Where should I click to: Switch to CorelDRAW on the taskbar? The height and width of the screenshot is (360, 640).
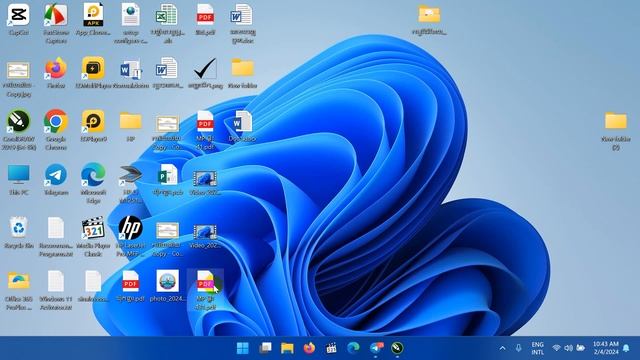tap(397, 348)
